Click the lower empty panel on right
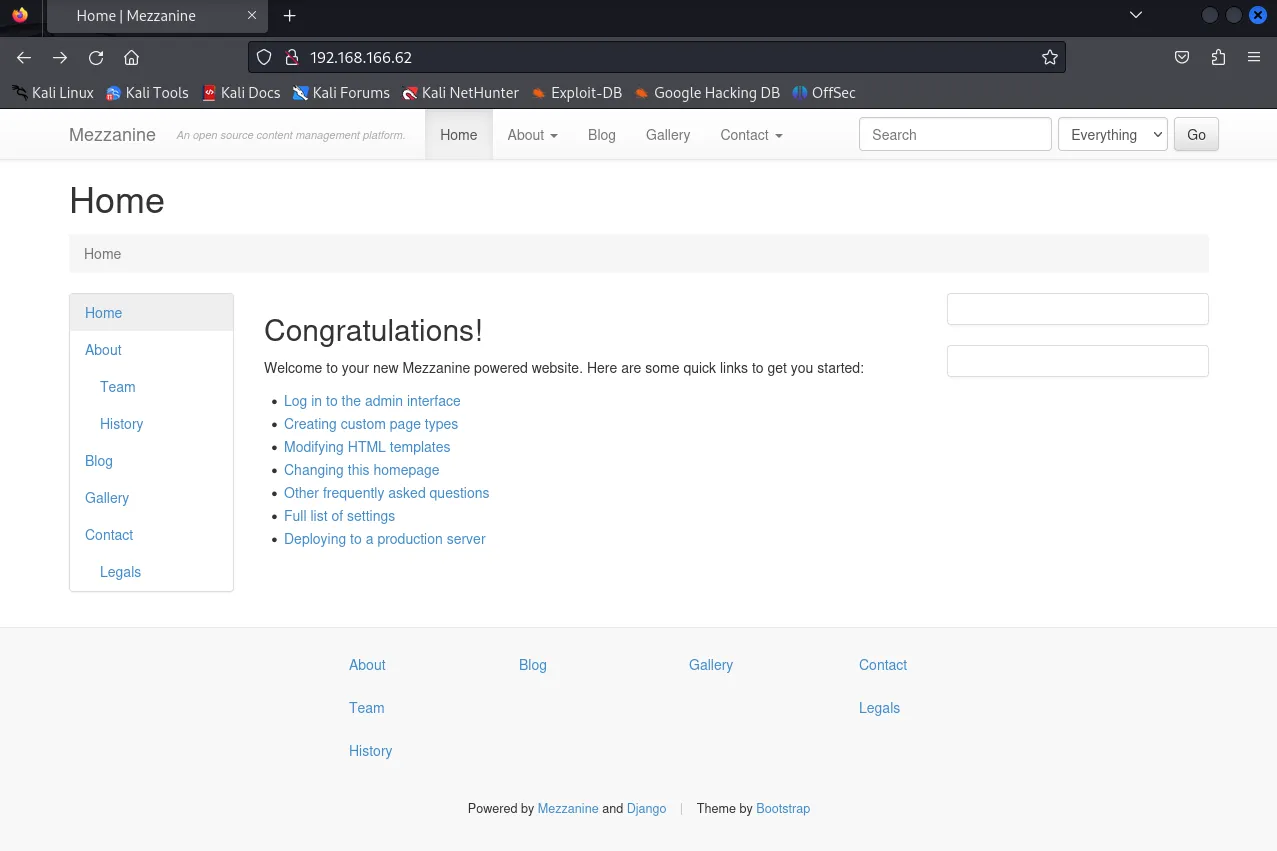Screen dimensions: 1277x851 (1077, 361)
